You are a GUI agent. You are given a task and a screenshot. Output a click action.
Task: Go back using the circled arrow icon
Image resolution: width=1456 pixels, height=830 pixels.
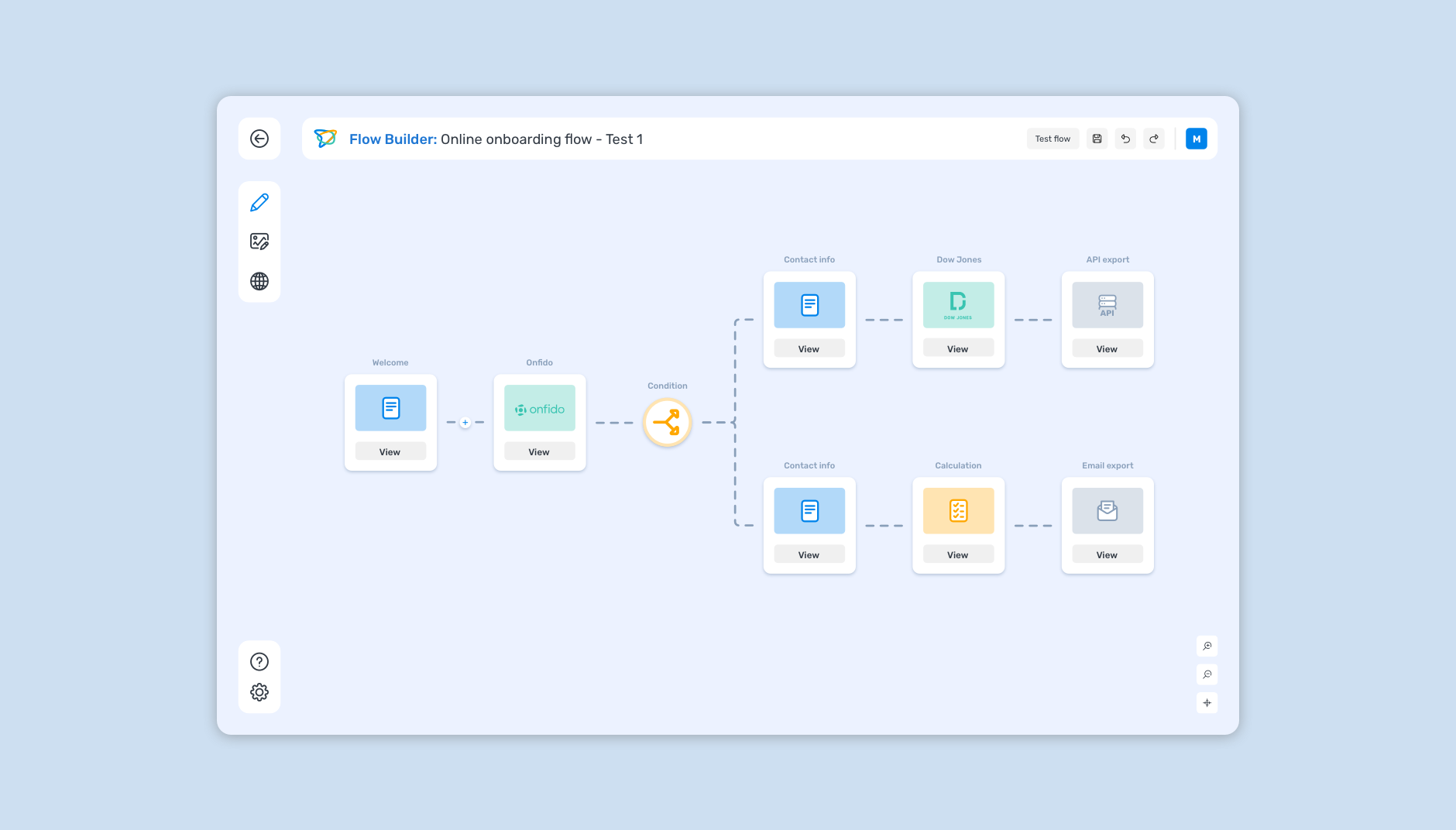[x=259, y=139]
